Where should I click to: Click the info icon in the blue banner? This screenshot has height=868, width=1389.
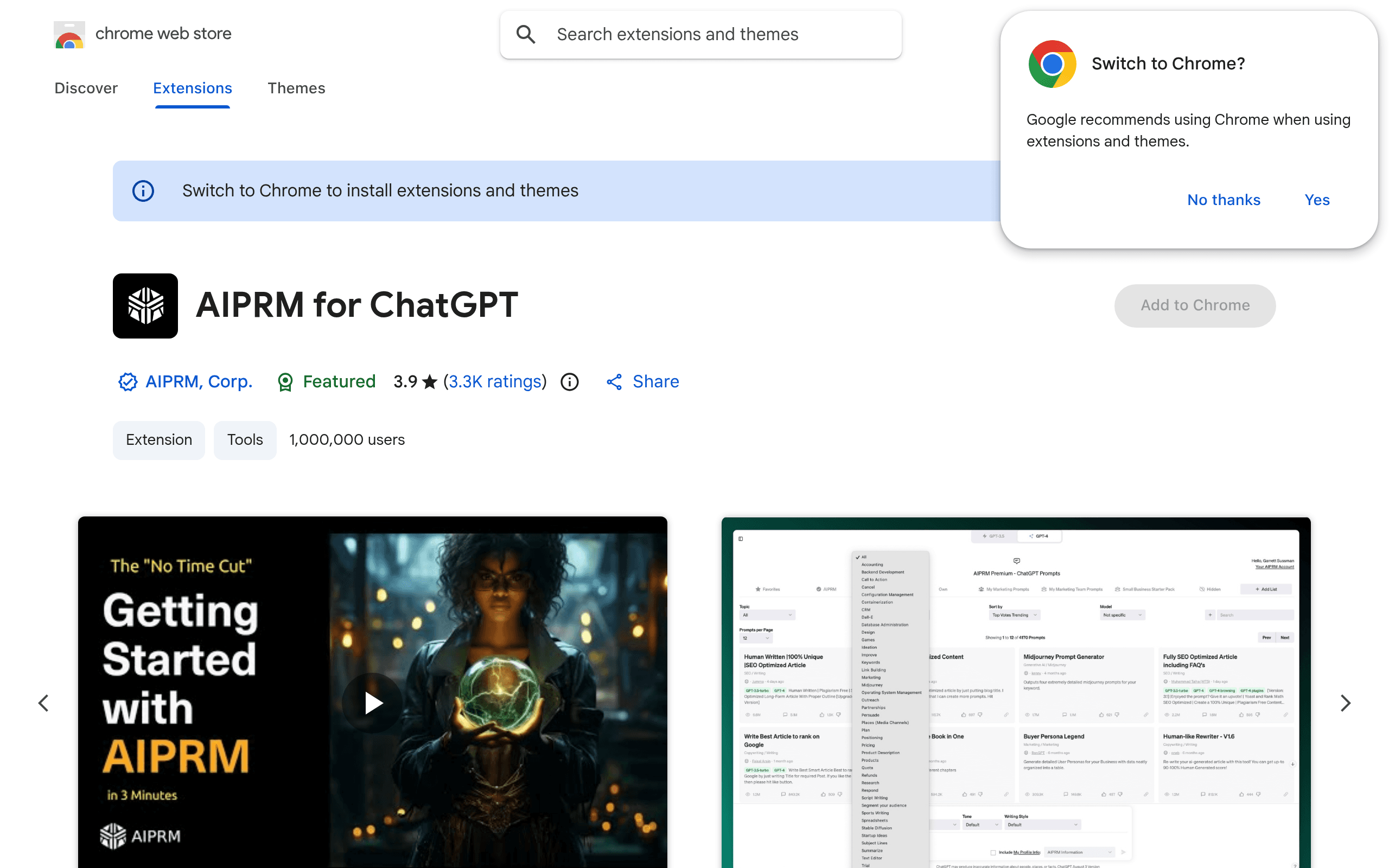coord(143,190)
